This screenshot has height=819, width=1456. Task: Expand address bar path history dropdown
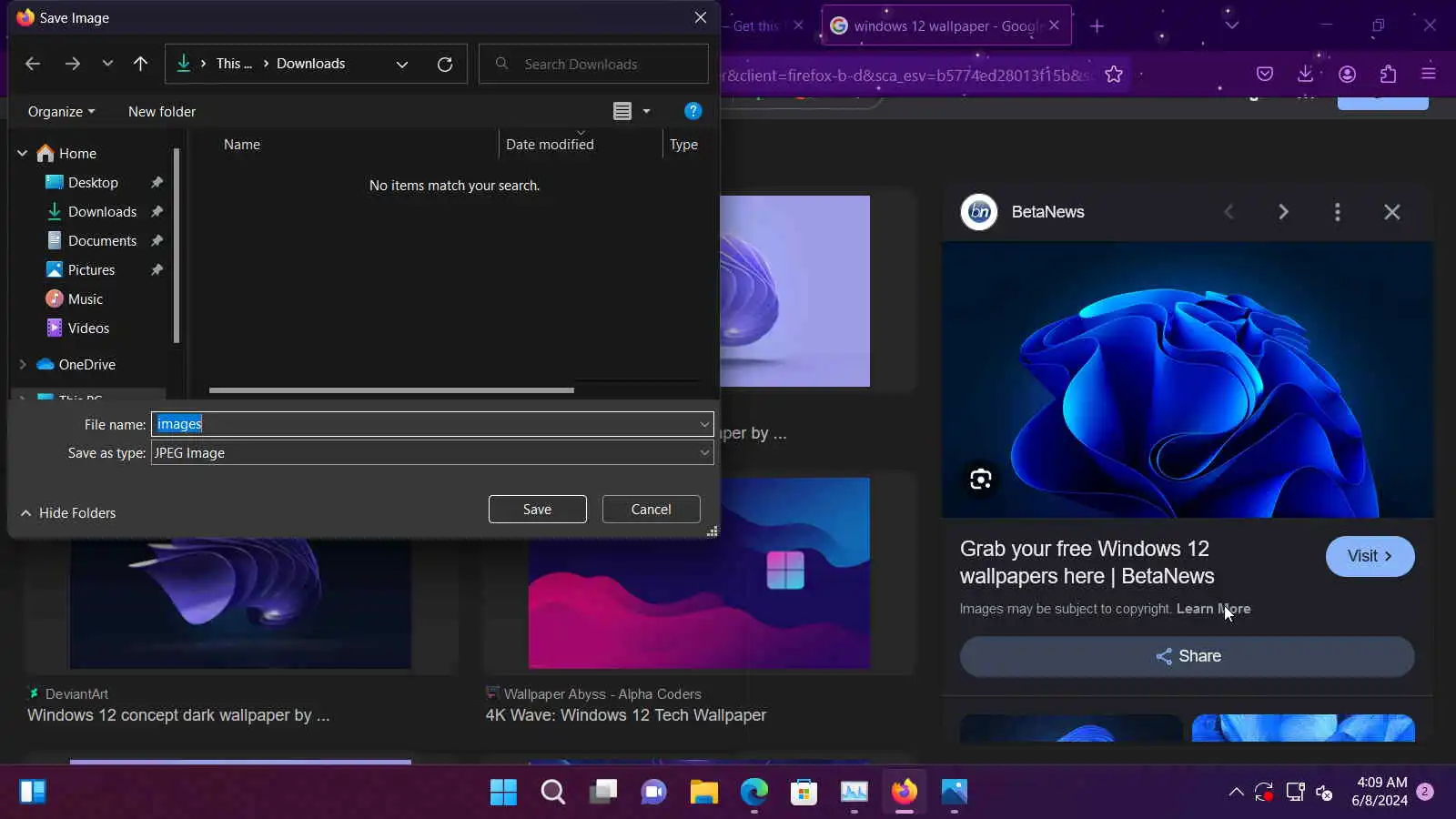[402, 64]
